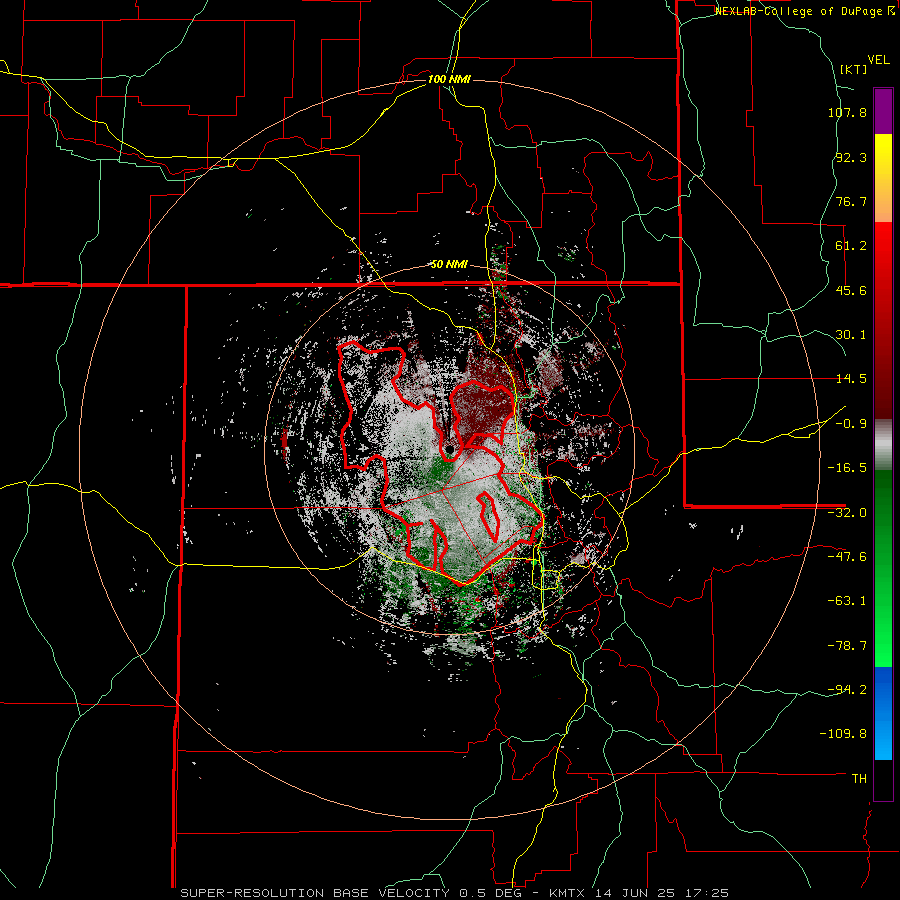The height and width of the screenshot is (900, 900).
Task: Click the -109.8 legend value
Action: 844,734
